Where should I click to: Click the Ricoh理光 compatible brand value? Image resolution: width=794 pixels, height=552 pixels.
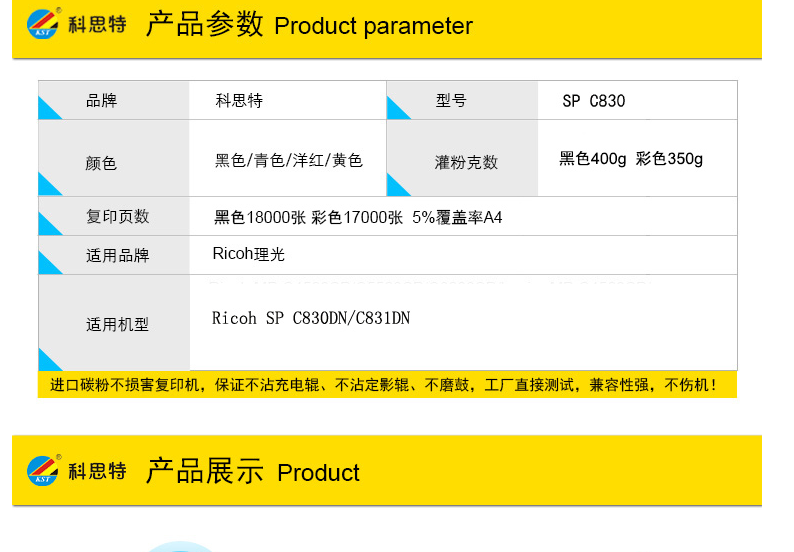pyautogui.click(x=249, y=253)
